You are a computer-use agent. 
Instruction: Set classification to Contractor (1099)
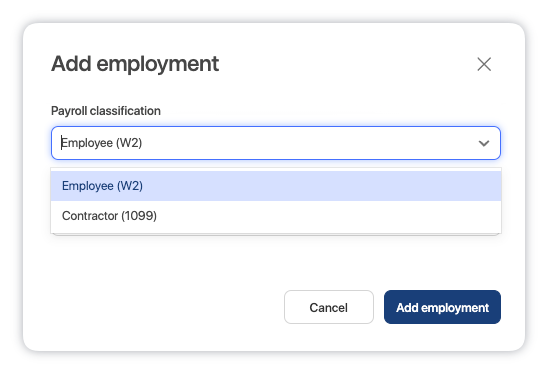pos(276,216)
